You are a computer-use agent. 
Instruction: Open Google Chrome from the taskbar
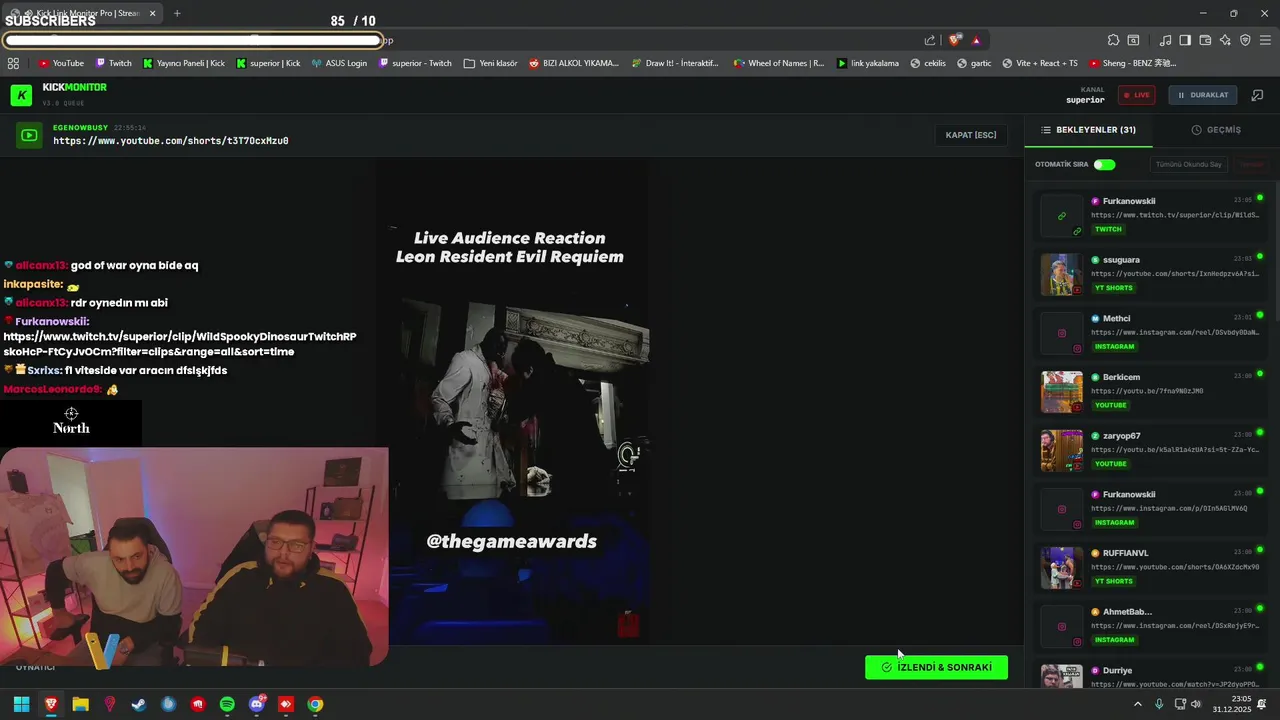(x=315, y=704)
